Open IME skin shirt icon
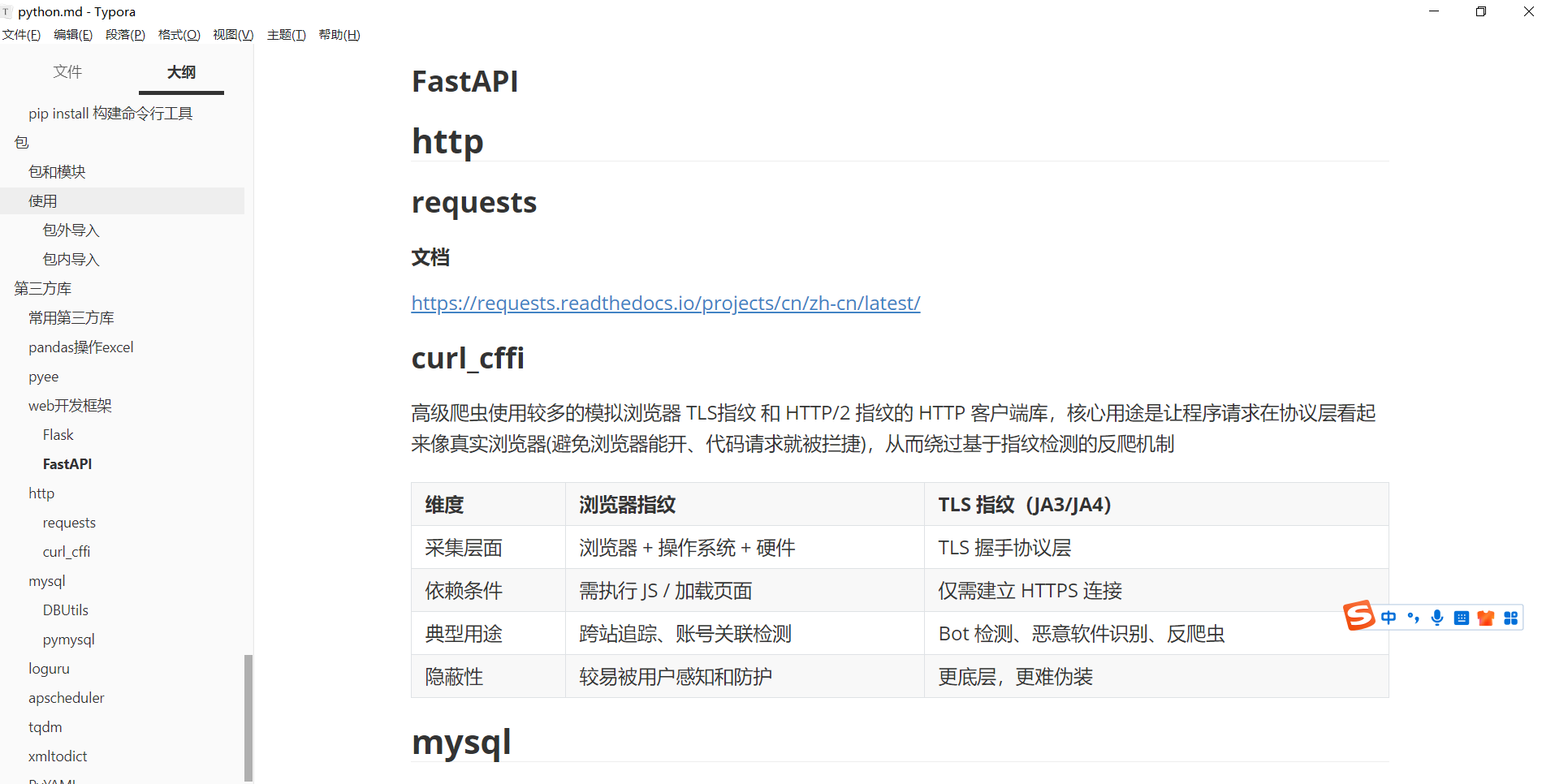Image resolution: width=1542 pixels, height=784 pixels. tap(1486, 618)
